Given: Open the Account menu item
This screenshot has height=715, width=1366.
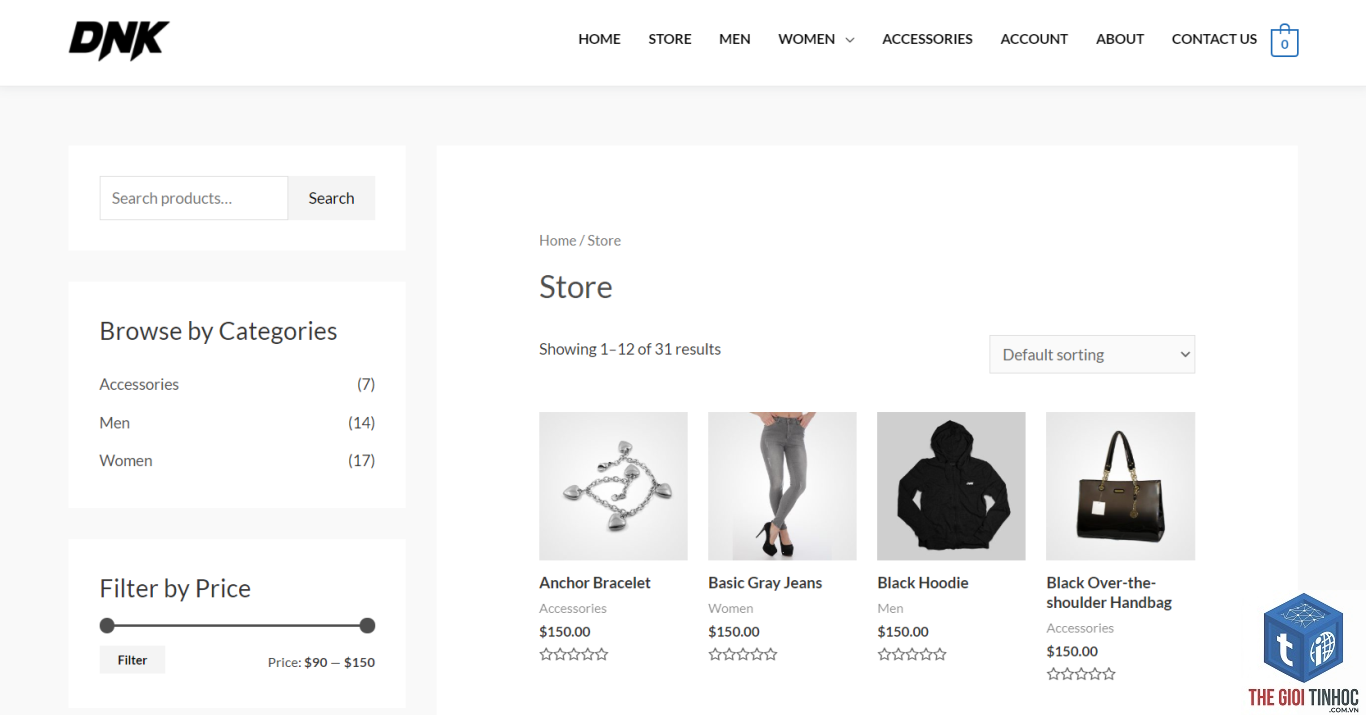Looking at the screenshot, I should (1034, 39).
